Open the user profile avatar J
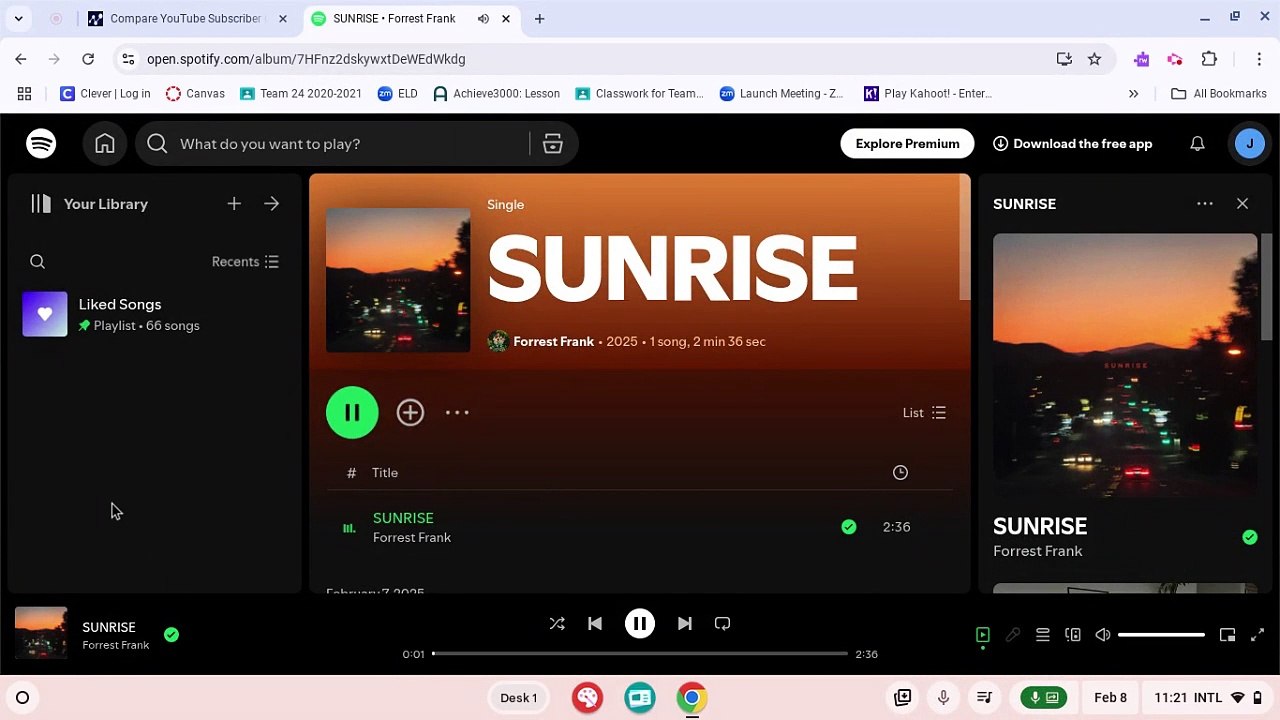This screenshot has height=720, width=1280. tap(1250, 144)
